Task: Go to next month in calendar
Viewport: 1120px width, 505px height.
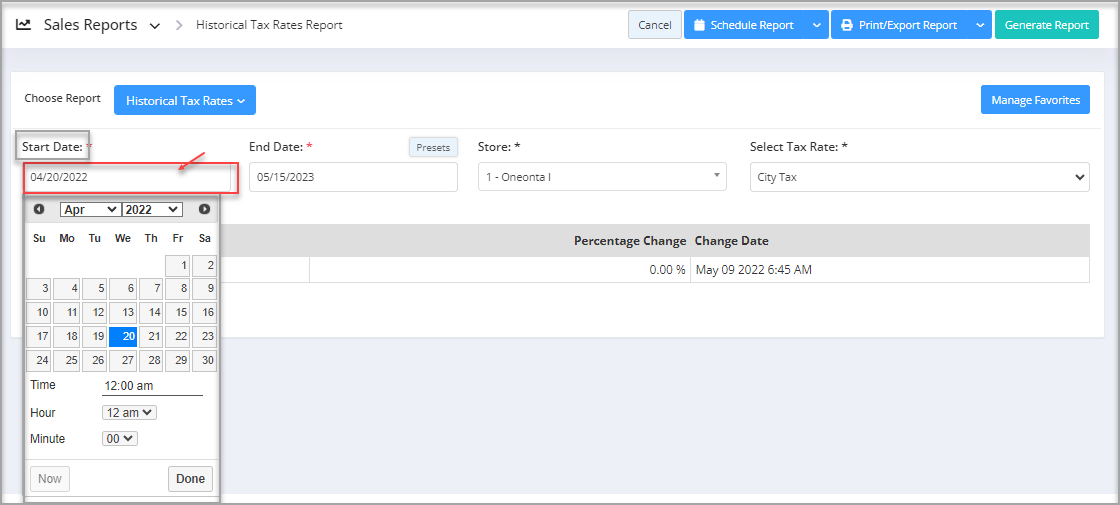Action: coord(204,209)
